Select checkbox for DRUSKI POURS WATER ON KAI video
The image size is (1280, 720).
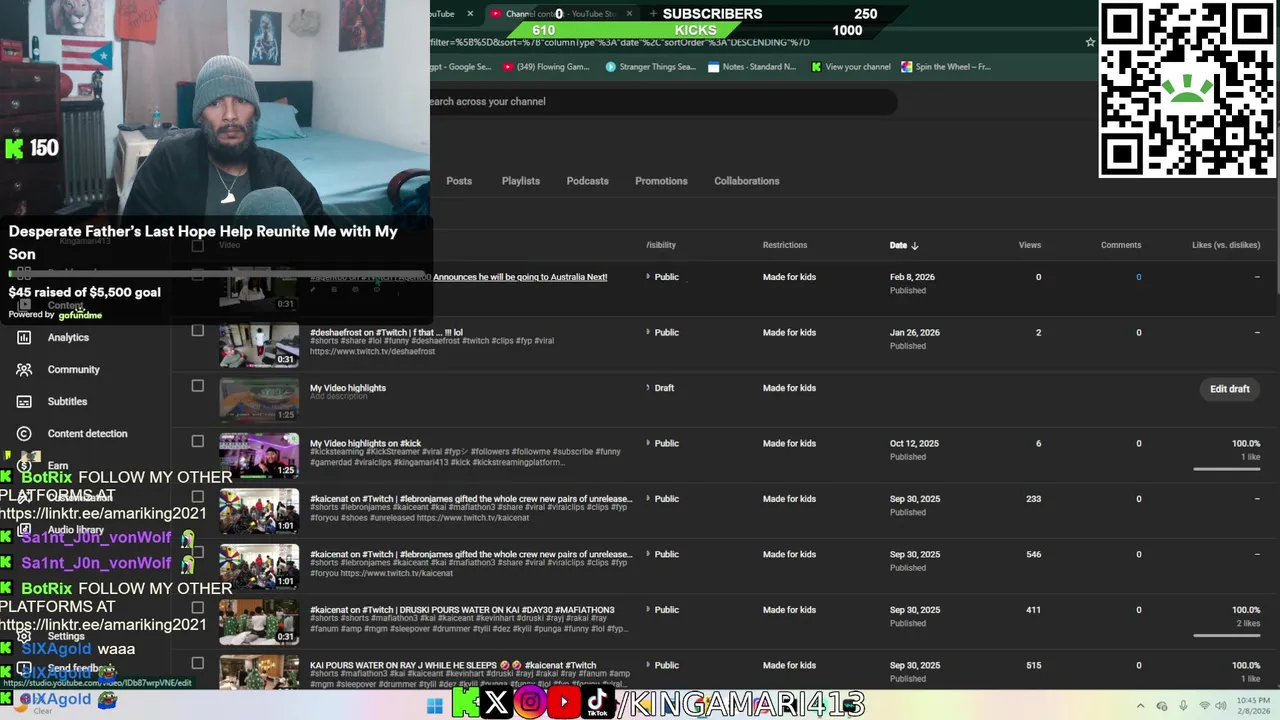tap(198, 607)
